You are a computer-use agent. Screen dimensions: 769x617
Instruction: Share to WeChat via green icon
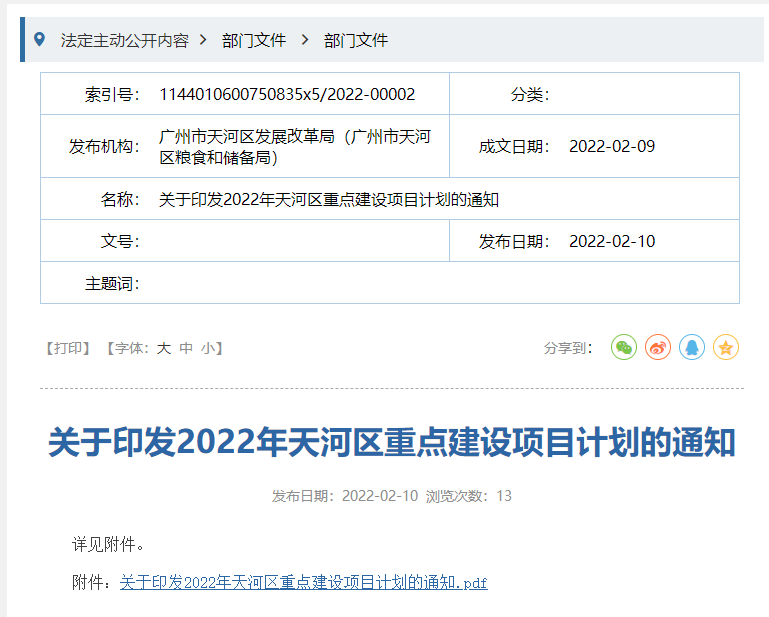click(x=624, y=347)
